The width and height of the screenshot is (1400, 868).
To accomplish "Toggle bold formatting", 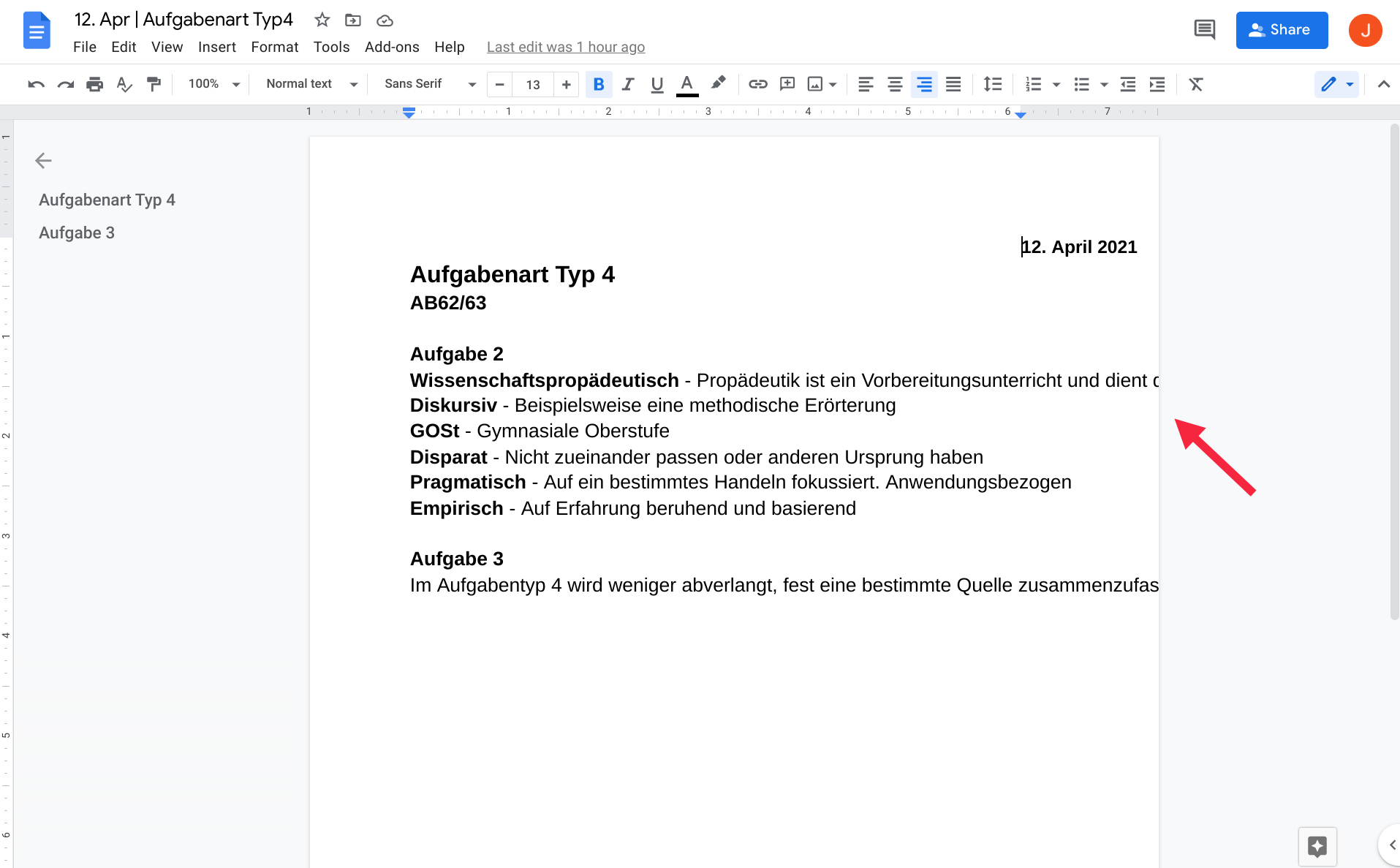I will tap(599, 84).
